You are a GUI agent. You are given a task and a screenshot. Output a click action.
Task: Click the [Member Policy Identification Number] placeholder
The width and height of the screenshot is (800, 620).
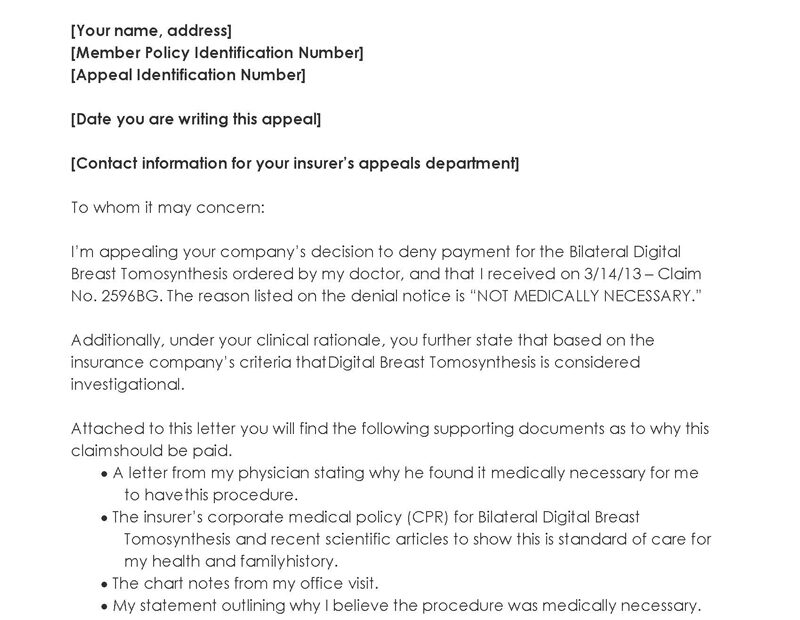click(217, 53)
